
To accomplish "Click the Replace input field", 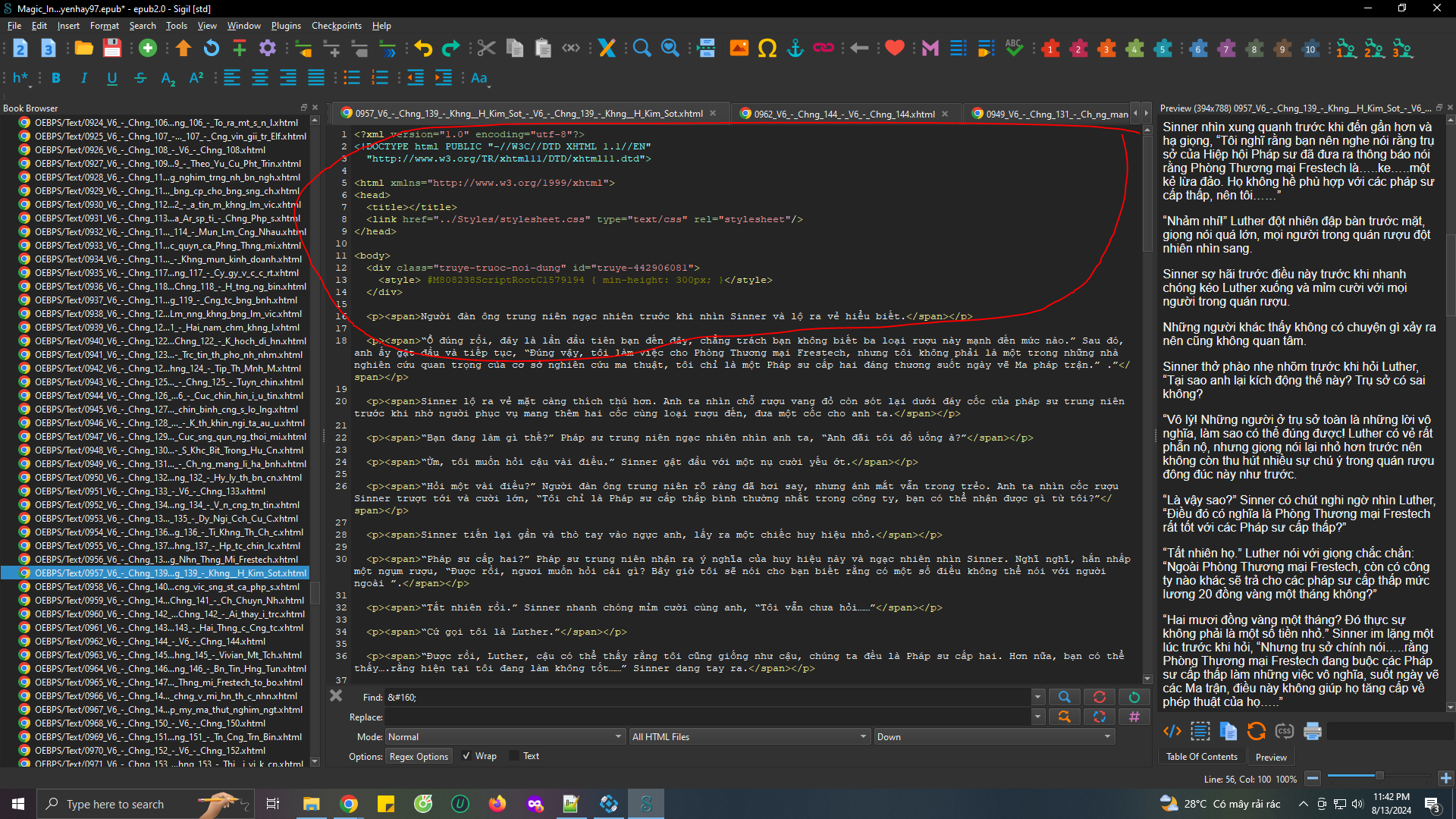I will pos(708,717).
